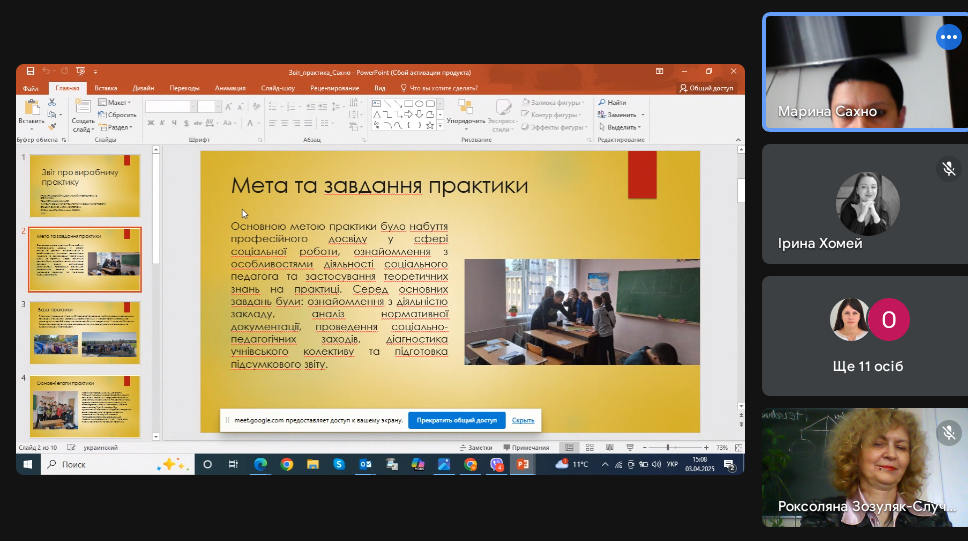This screenshot has height=541, width=968.
Task: Start slideshow from beginning via quick access icon
Action: click(x=80, y=72)
